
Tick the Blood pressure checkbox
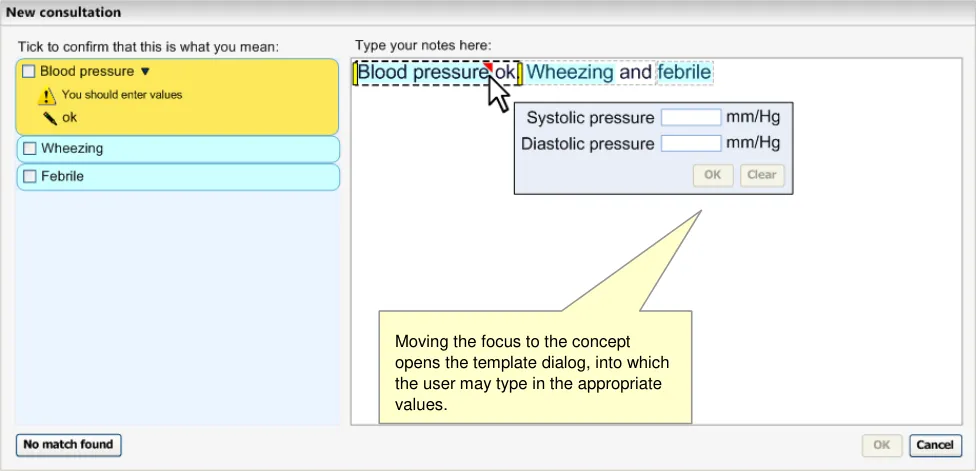[29, 72]
